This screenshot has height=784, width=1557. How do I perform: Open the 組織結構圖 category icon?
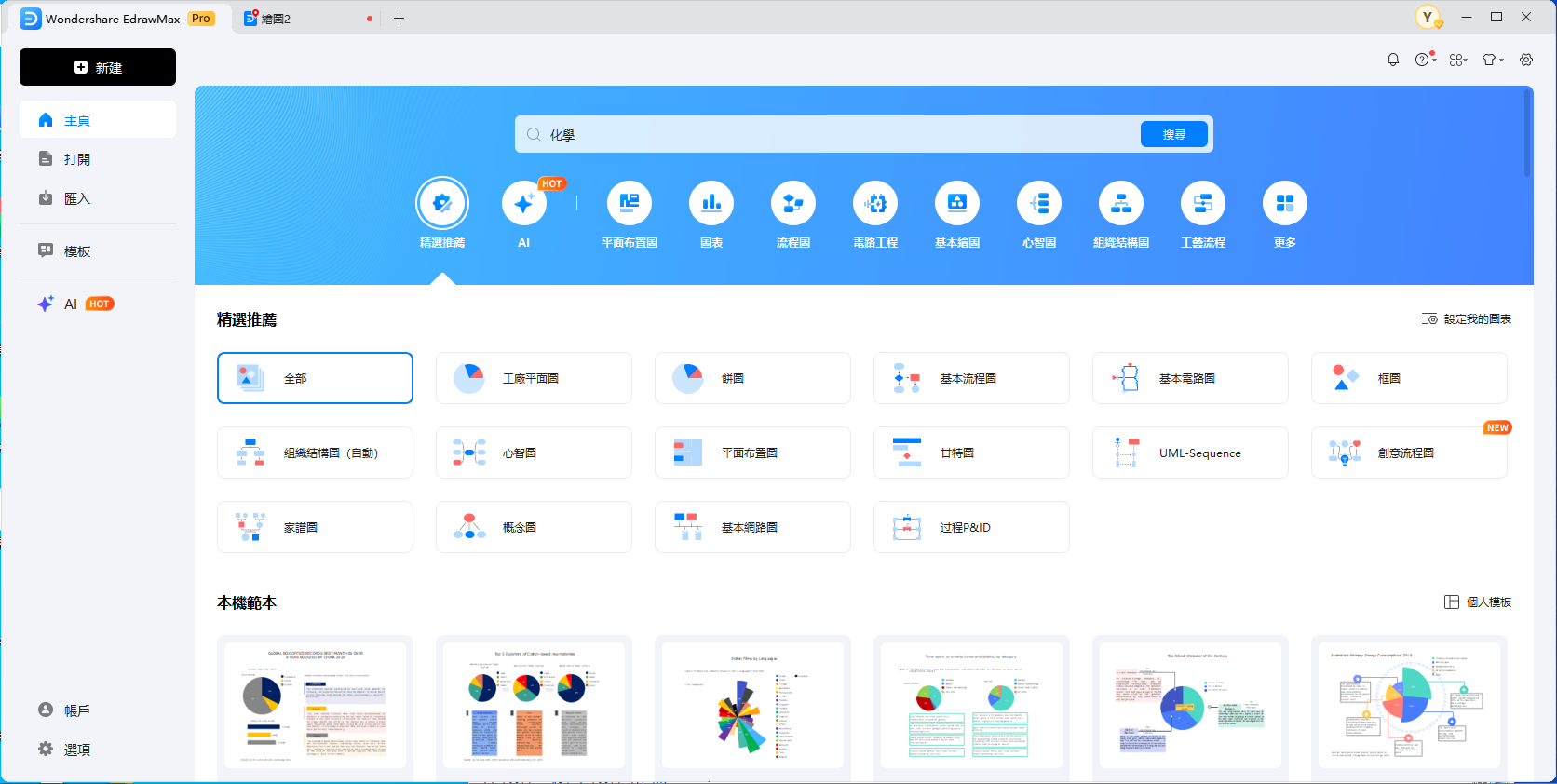point(1120,204)
